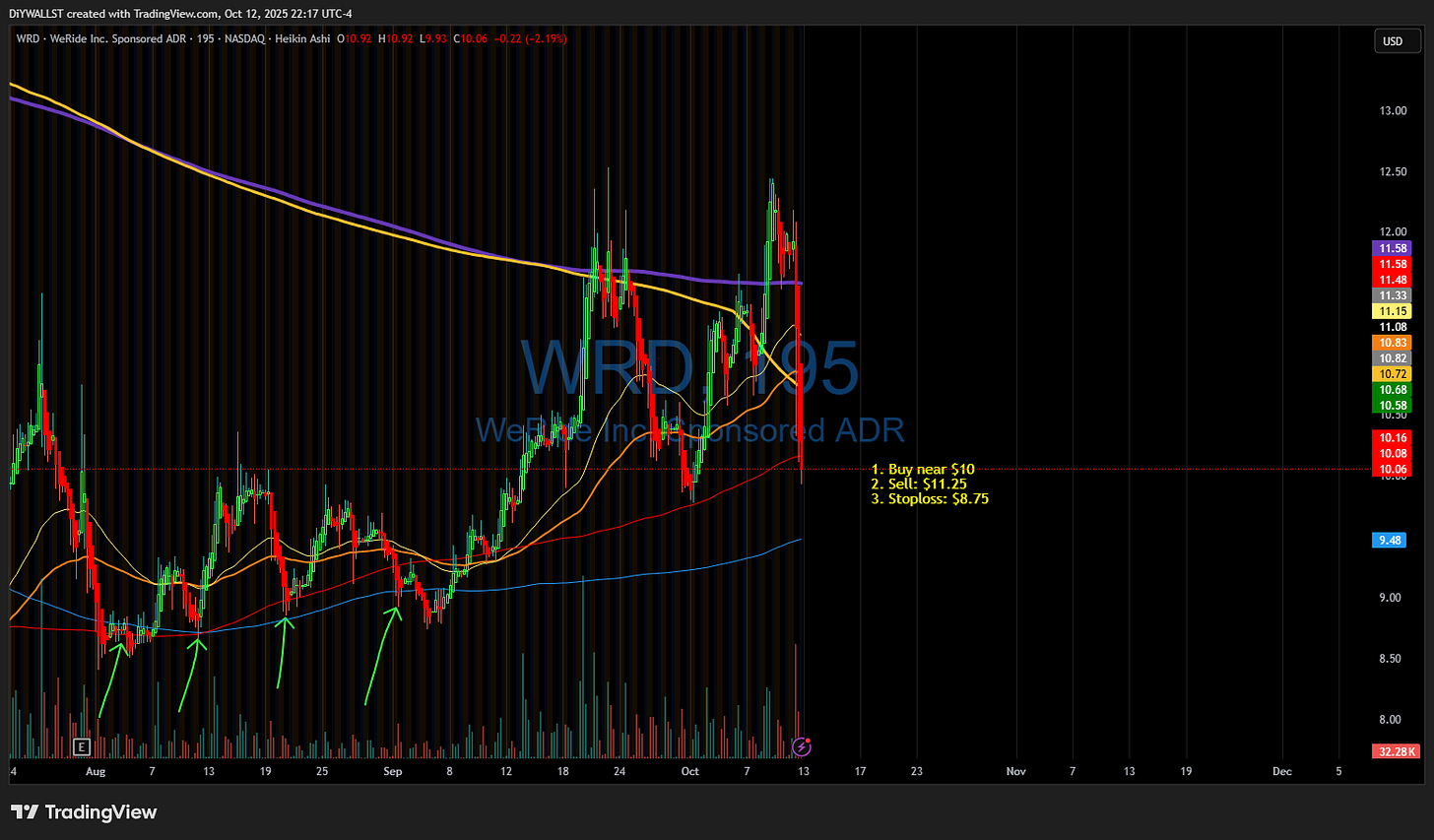Click the Buy near $10 annotation text
The image size is (1434, 840).
pyautogui.click(x=922, y=469)
